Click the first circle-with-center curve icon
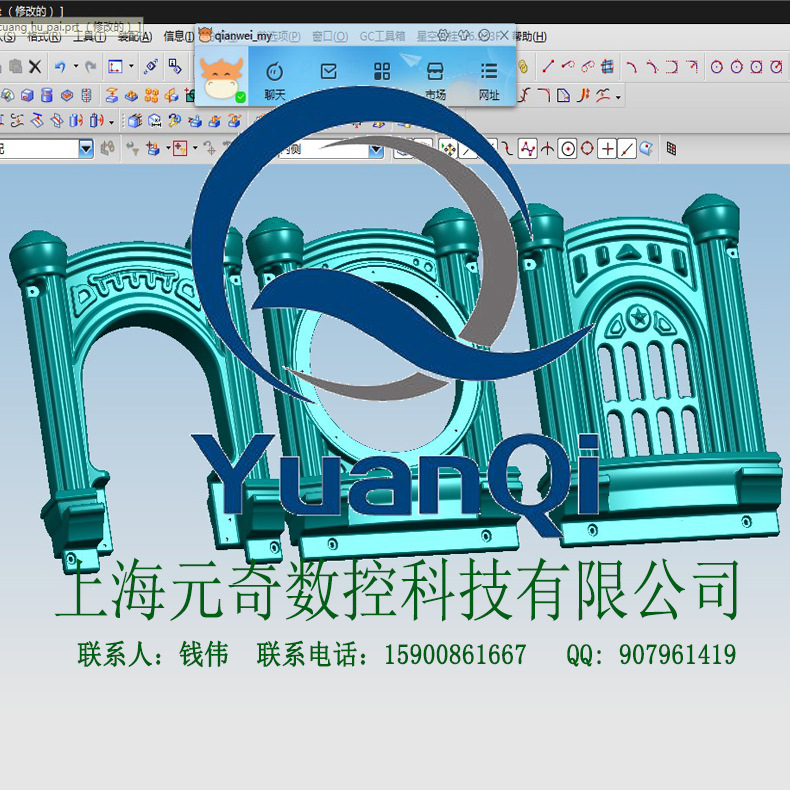Viewport: 790px width, 790px height. (716, 67)
